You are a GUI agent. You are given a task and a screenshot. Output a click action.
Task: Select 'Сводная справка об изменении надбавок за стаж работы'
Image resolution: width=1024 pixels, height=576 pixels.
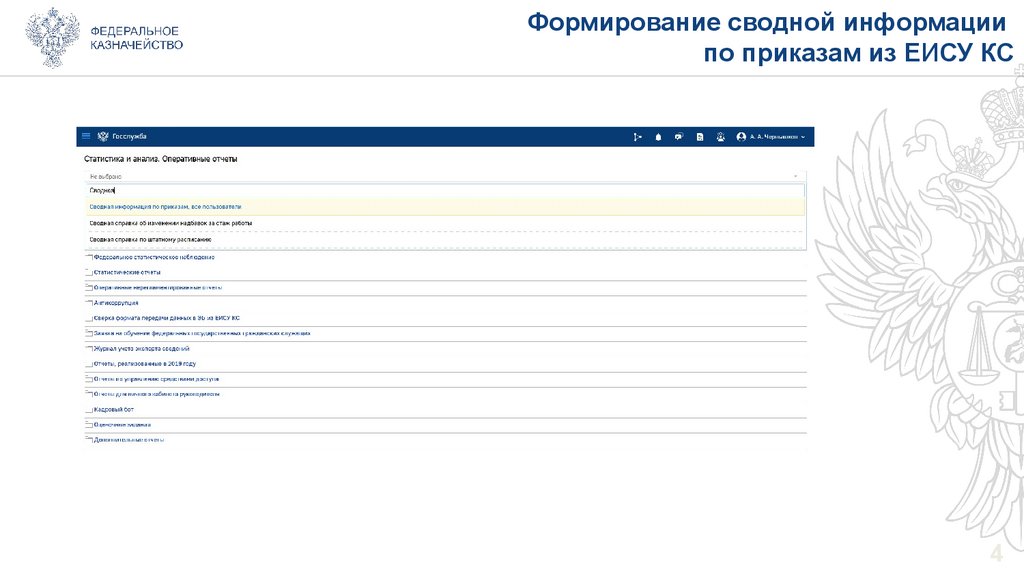click(445, 223)
